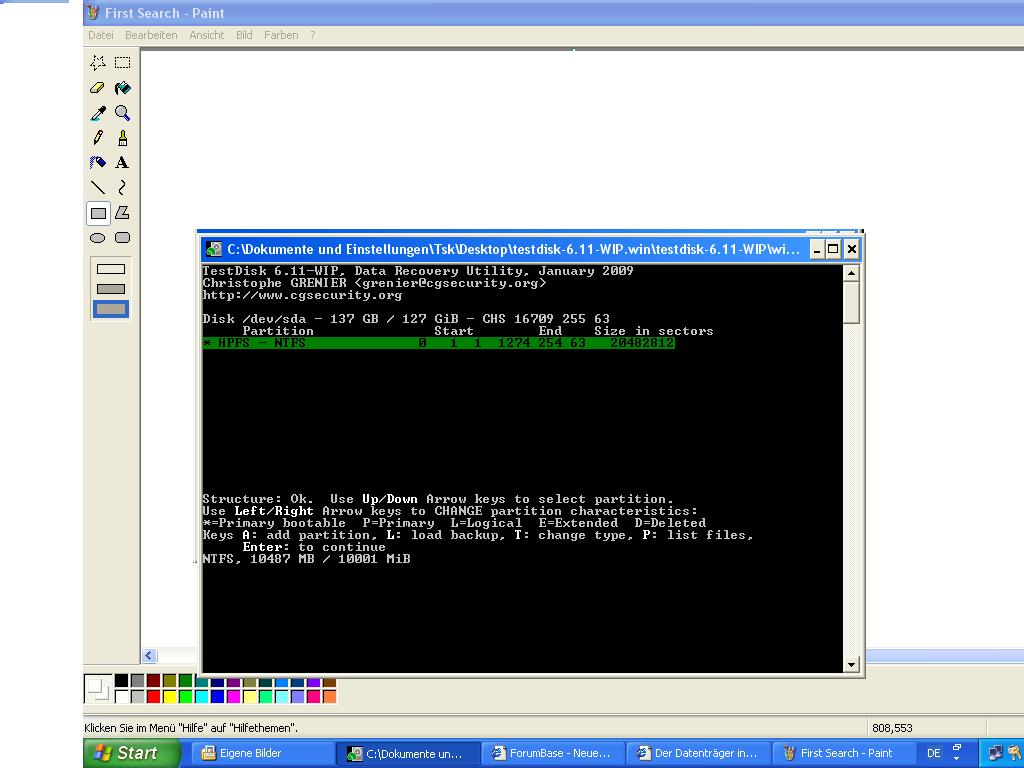Close the TestDisk console window
This screenshot has width=1024, height=768.
click(x=851, y=249)
